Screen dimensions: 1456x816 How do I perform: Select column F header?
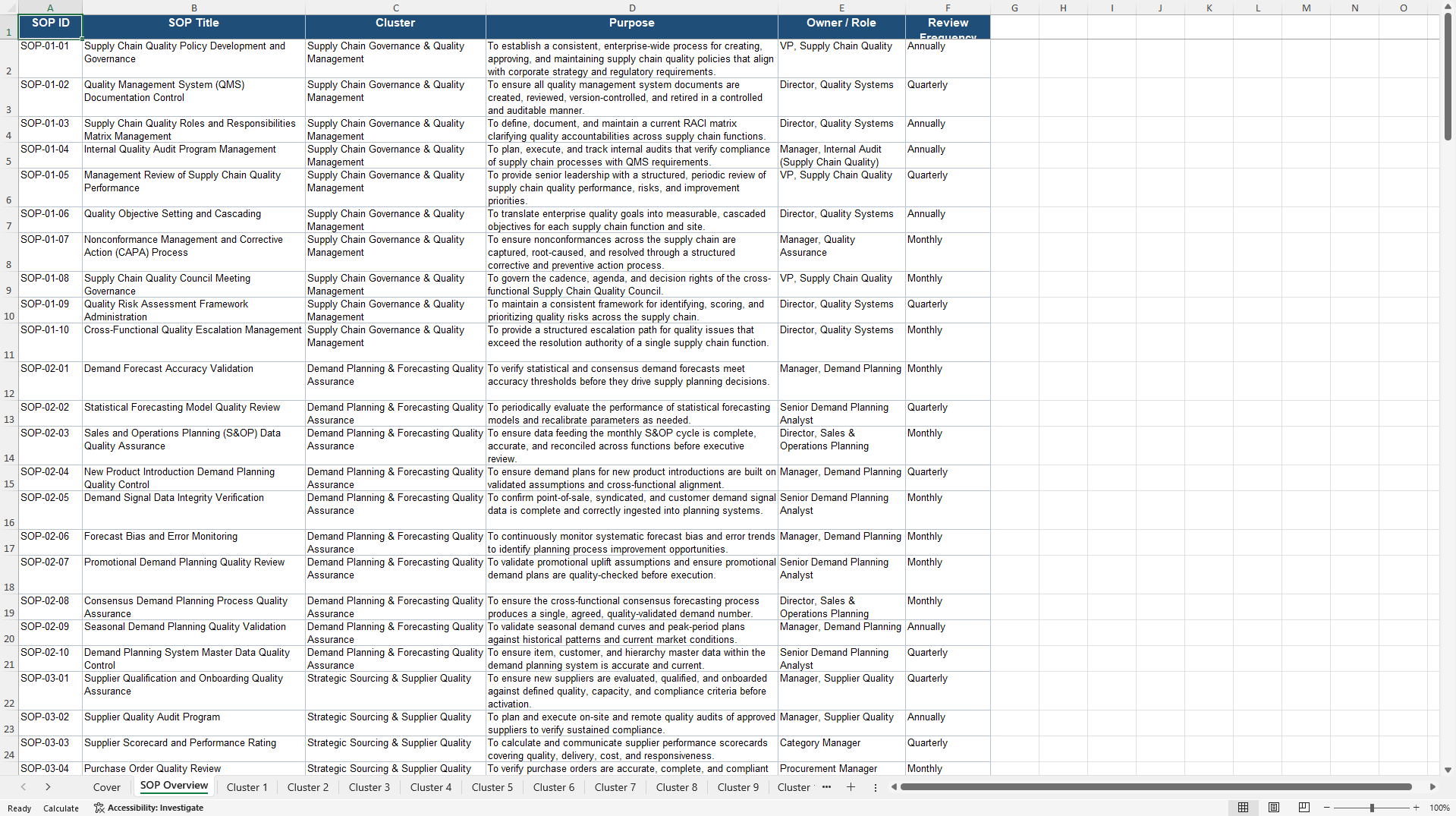[948, 8]
